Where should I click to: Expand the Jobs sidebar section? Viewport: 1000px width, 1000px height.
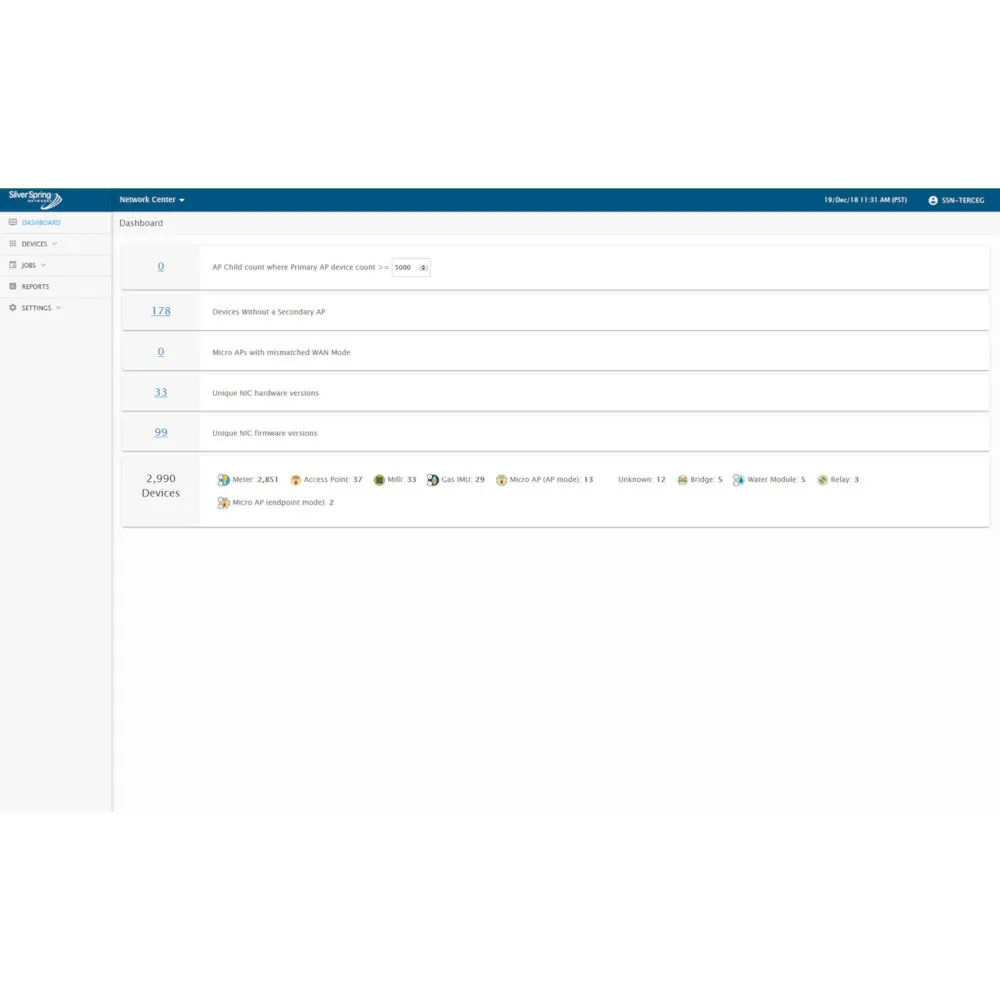pyautogui.click(x=28, y=264)
